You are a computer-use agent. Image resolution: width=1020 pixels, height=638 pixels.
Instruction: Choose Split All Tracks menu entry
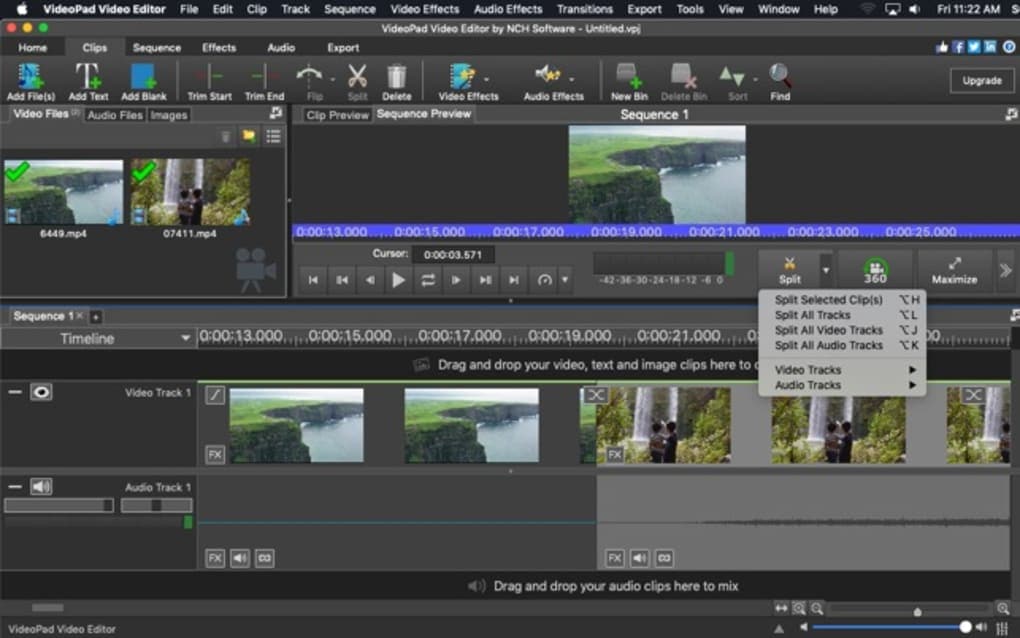click(x=812, y=315)
